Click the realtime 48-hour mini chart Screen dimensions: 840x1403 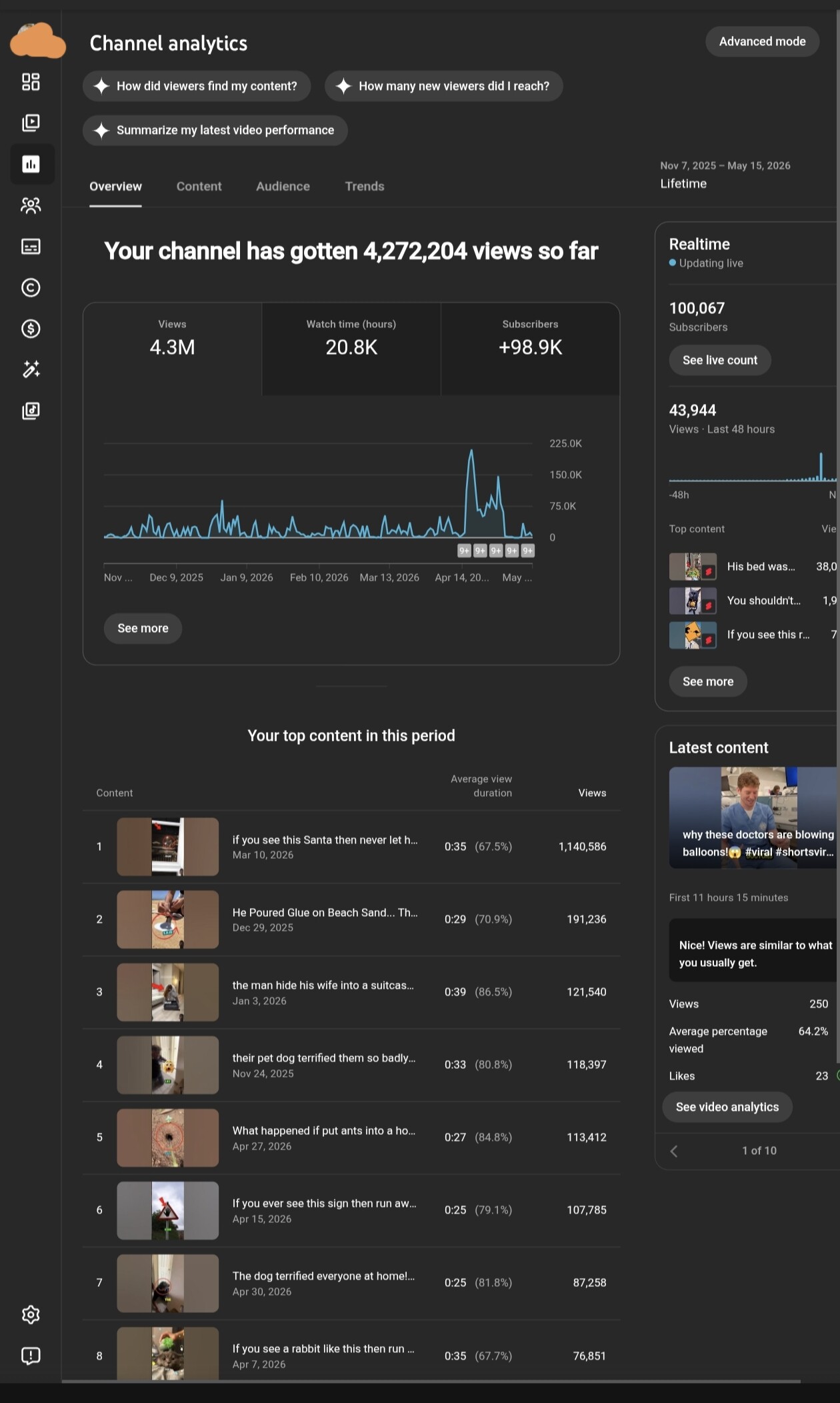click(753, 467)
